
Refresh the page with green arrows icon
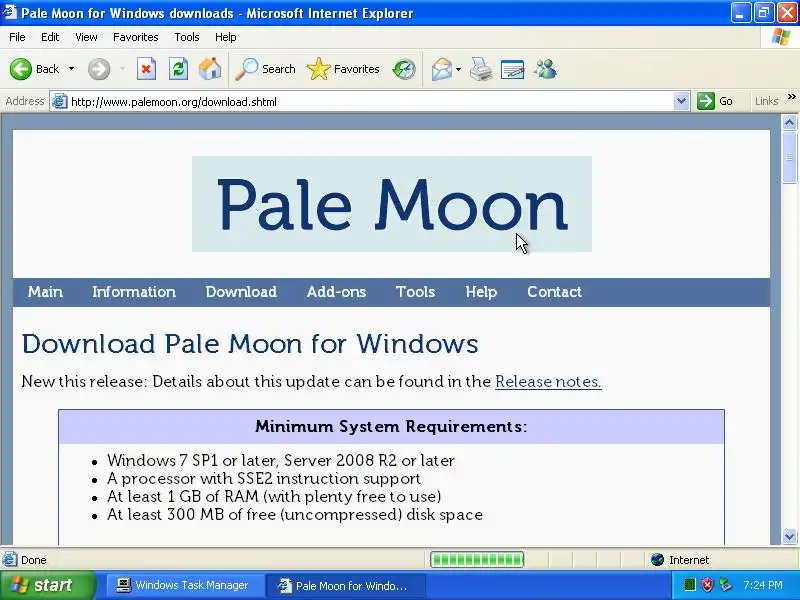coord(179,69)
